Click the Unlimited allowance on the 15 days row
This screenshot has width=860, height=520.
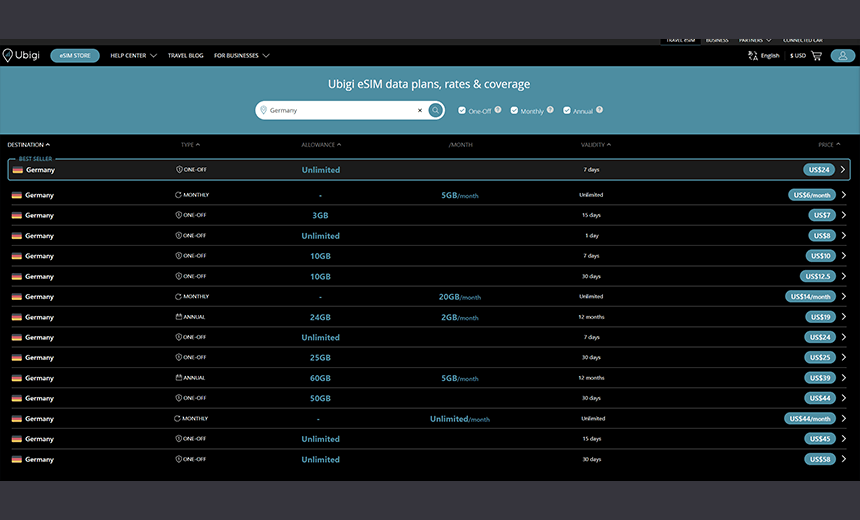point(320,439)
